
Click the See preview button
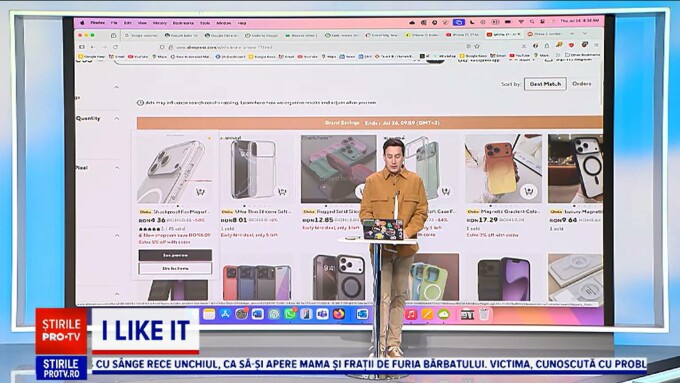coord(175,255)
